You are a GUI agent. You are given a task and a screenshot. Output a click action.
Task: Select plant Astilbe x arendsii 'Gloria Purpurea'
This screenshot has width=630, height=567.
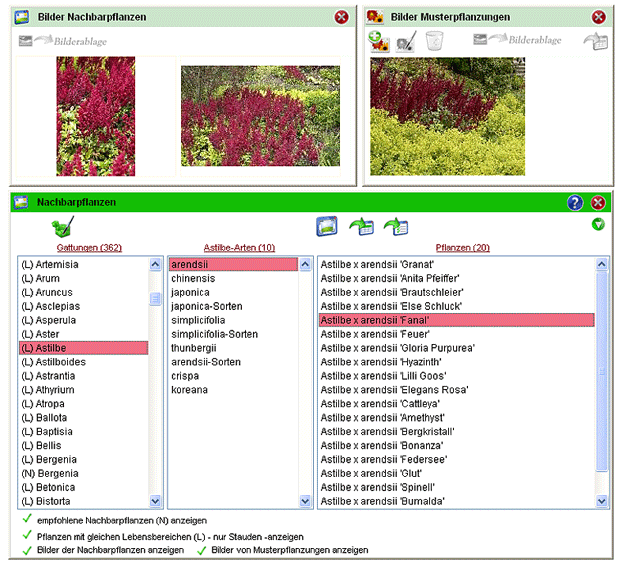[456, 348]
